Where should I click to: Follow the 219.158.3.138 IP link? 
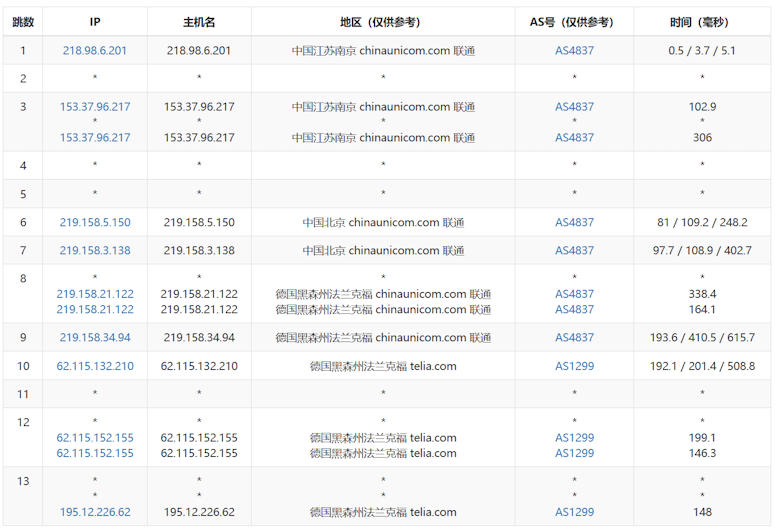(95, 251)
